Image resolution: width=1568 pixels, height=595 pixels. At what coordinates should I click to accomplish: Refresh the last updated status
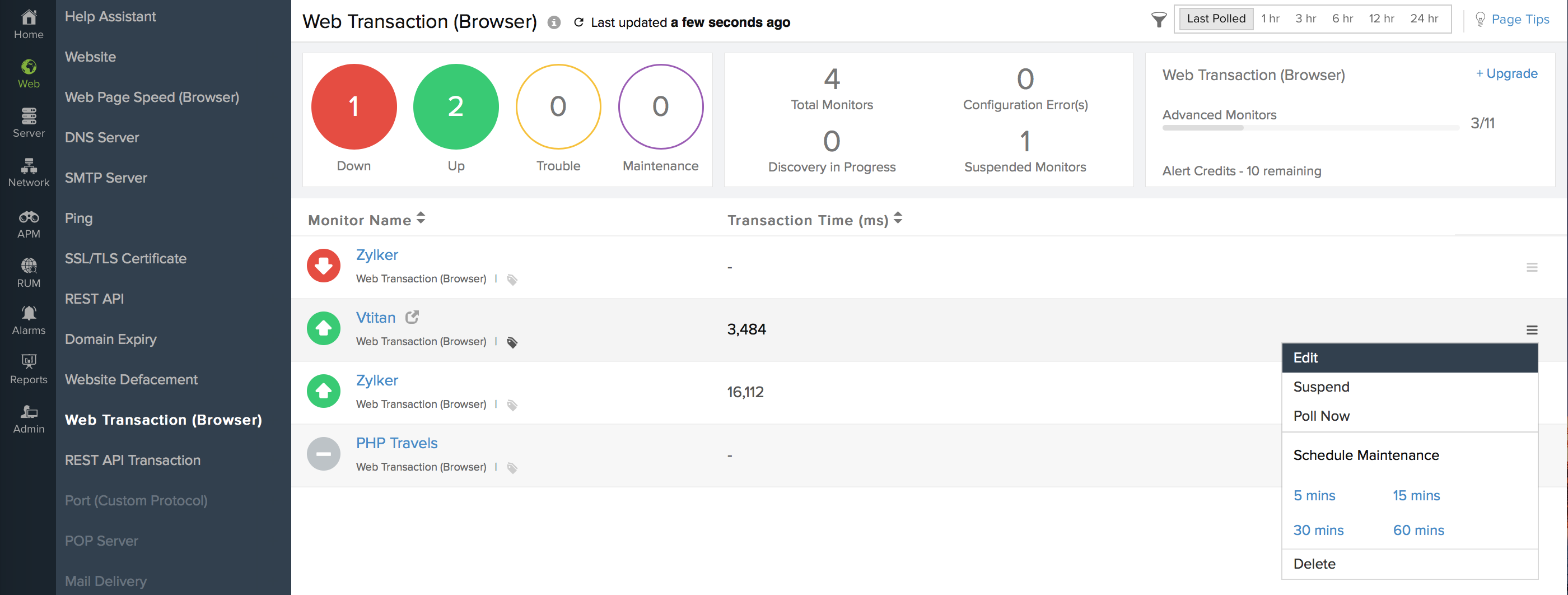(578, 22)
